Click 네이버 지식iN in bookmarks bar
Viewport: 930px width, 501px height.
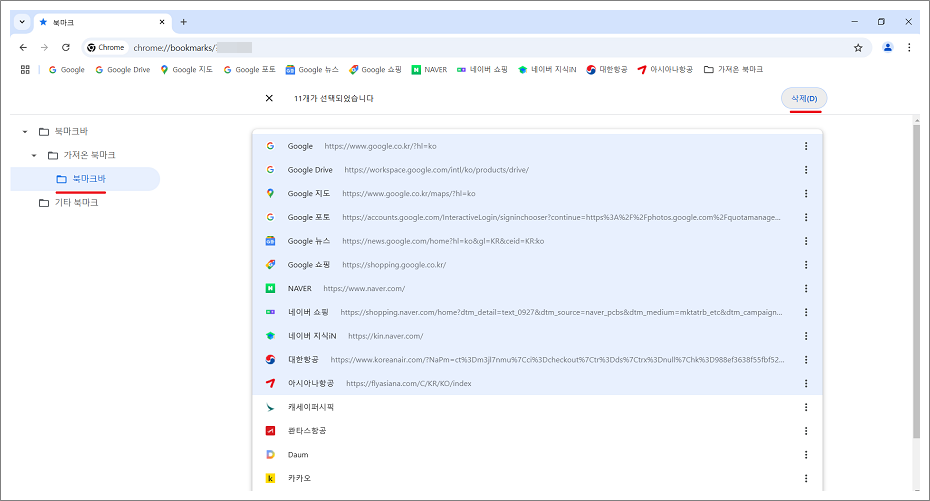547,69
